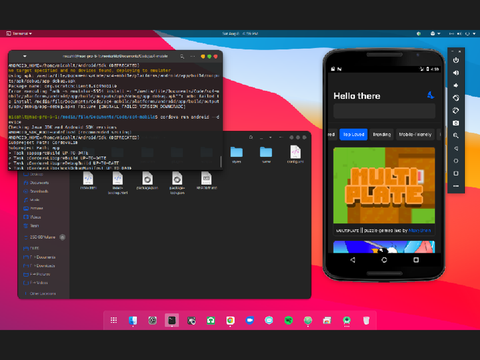Screen dimensions: 480x360
Task: Expand the system status menu arrow
Action: point(474,34)
